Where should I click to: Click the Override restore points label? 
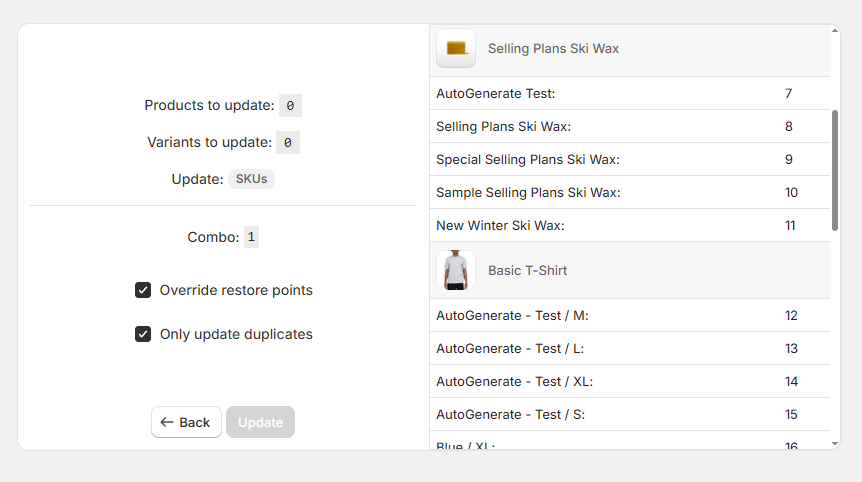tap(236, 290)
